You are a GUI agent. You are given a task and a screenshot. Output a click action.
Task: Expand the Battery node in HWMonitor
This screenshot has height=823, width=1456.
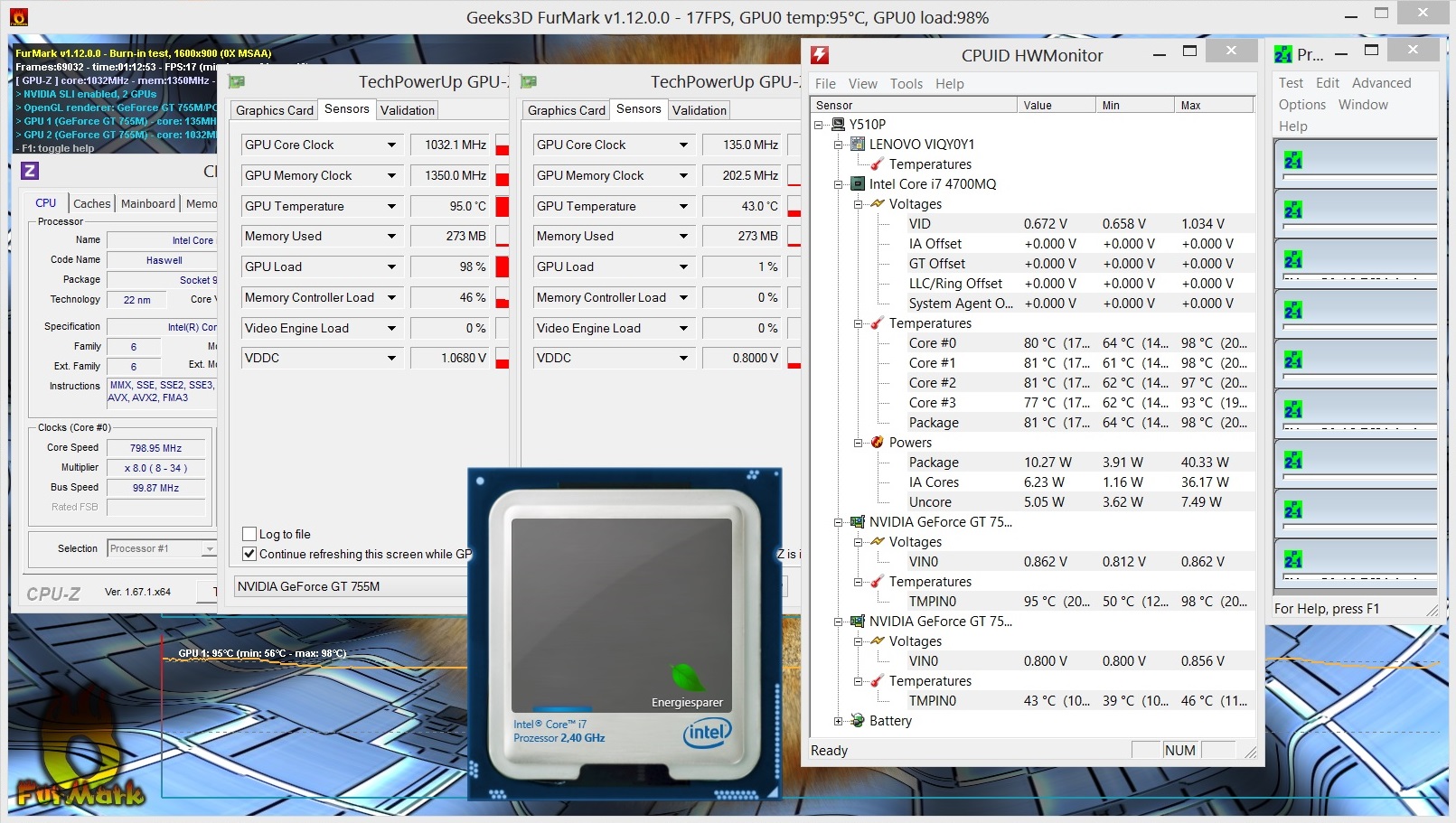coord(838,721)
